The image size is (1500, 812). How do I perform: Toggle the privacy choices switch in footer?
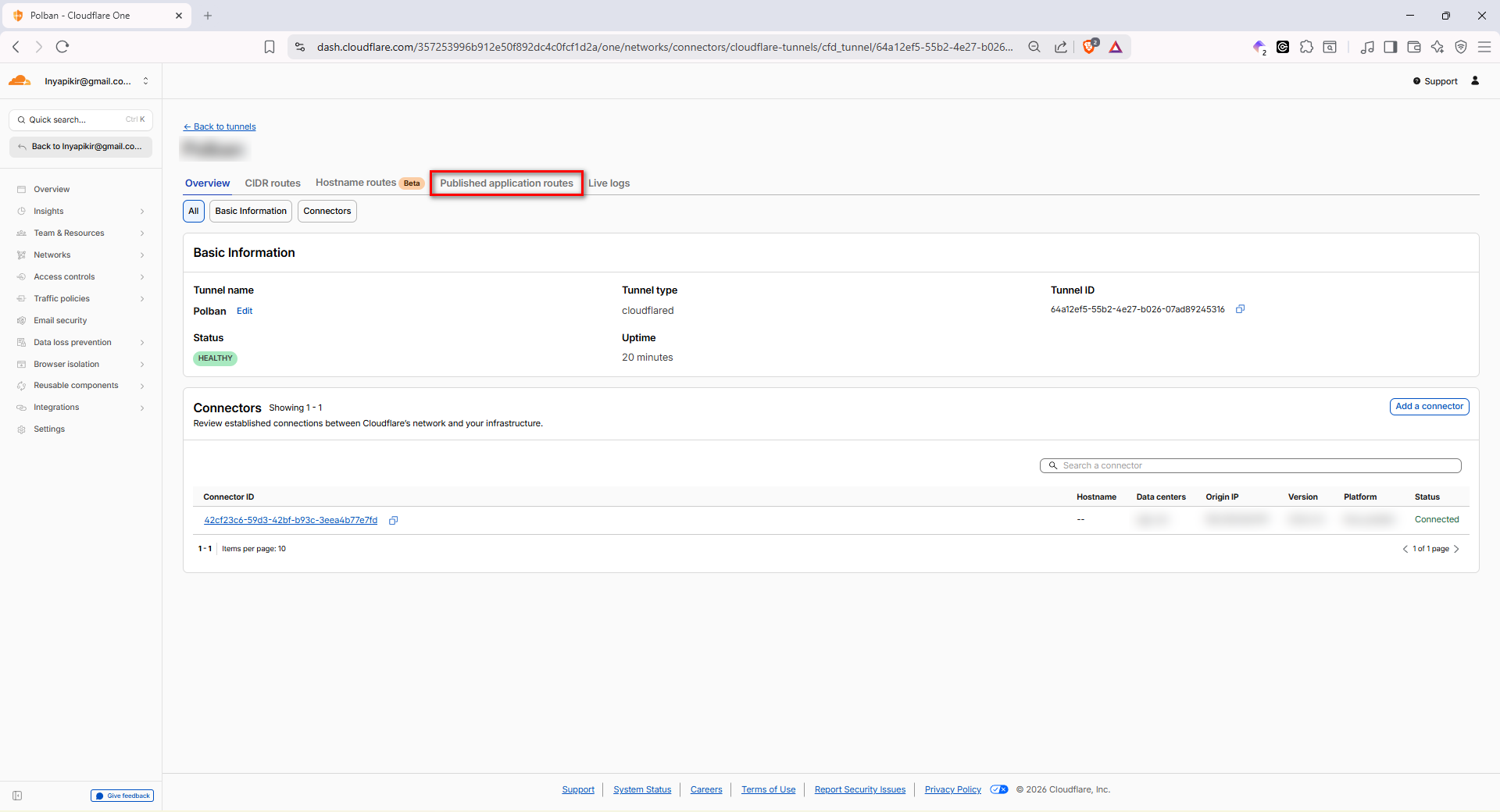tap(999, 789)
